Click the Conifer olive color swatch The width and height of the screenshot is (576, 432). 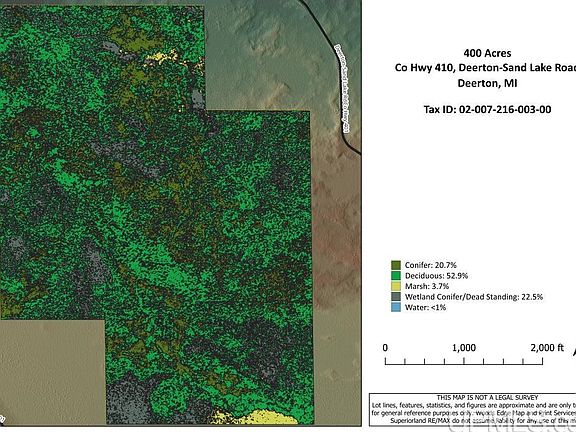point(396,265)
